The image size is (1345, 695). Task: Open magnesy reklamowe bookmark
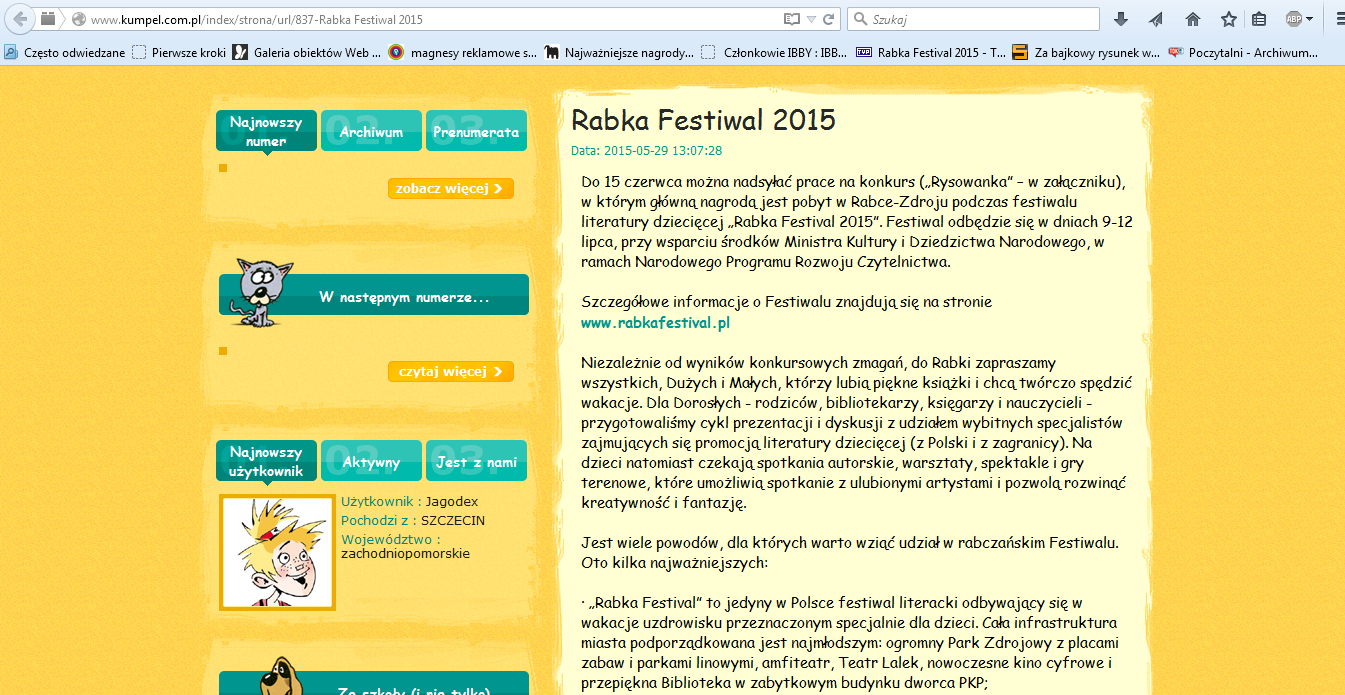463,53
